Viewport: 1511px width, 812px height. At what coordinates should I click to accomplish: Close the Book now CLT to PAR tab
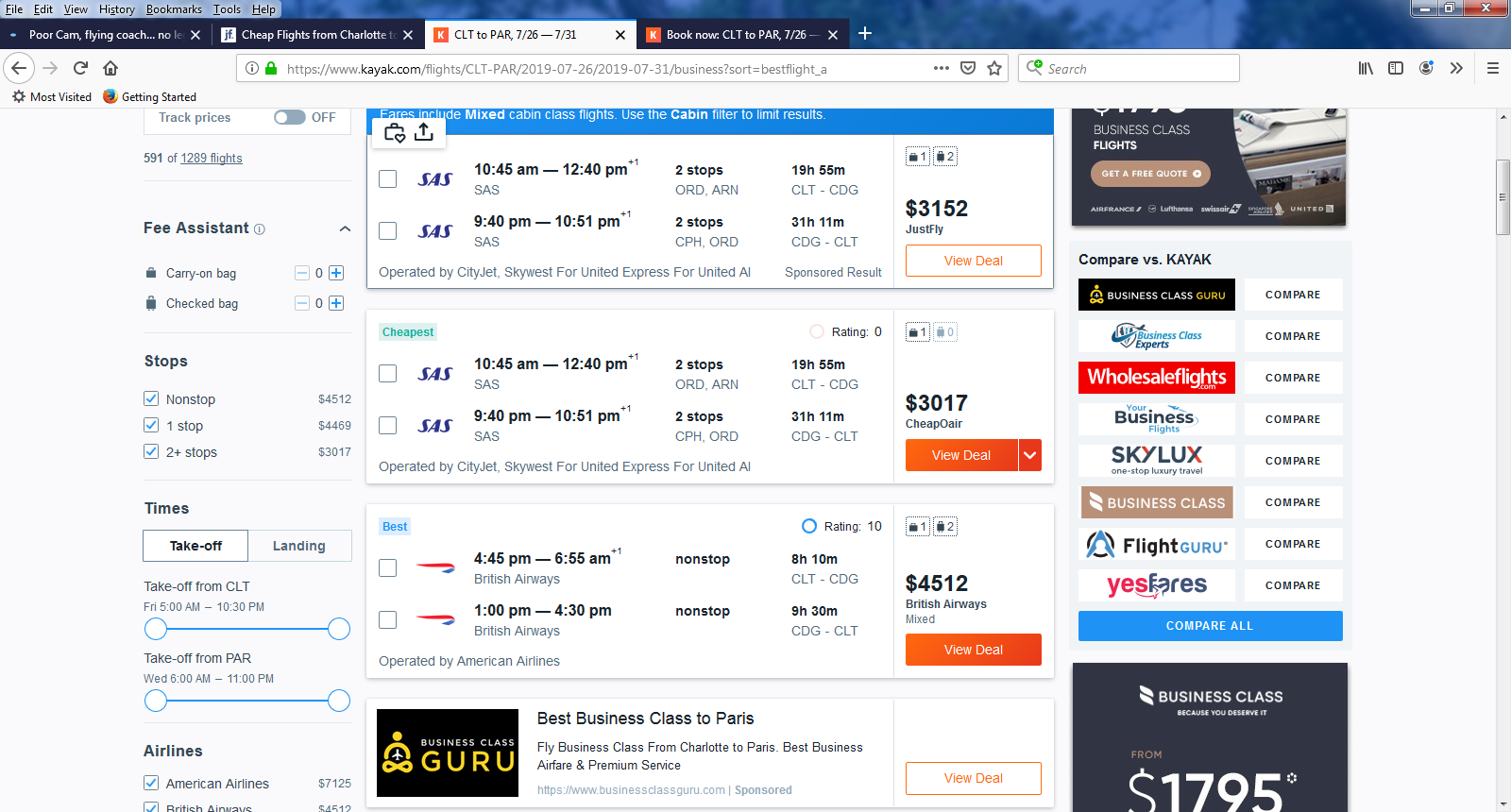tap(833, 35)
